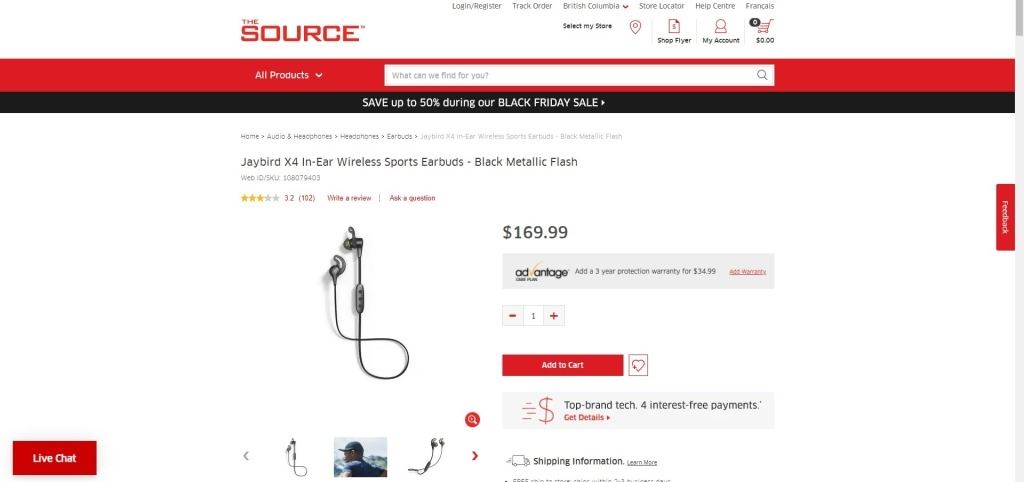Add product to wishlist heart icon
The width and height of the screenshot is (1024, 482).
pyautogui.click(x=638, y=365)
